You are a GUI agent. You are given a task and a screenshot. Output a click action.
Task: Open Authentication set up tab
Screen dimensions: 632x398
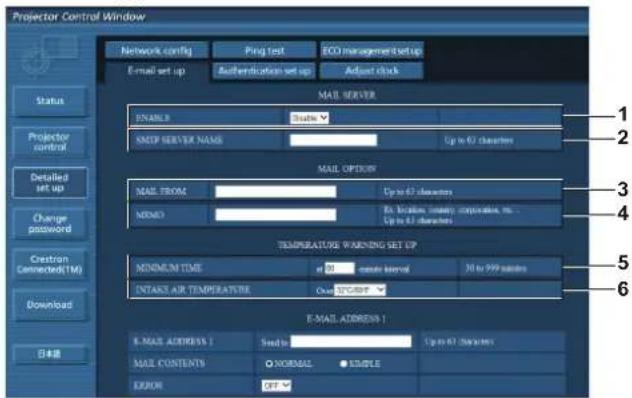pyautogui.click(x=264, y=71)
